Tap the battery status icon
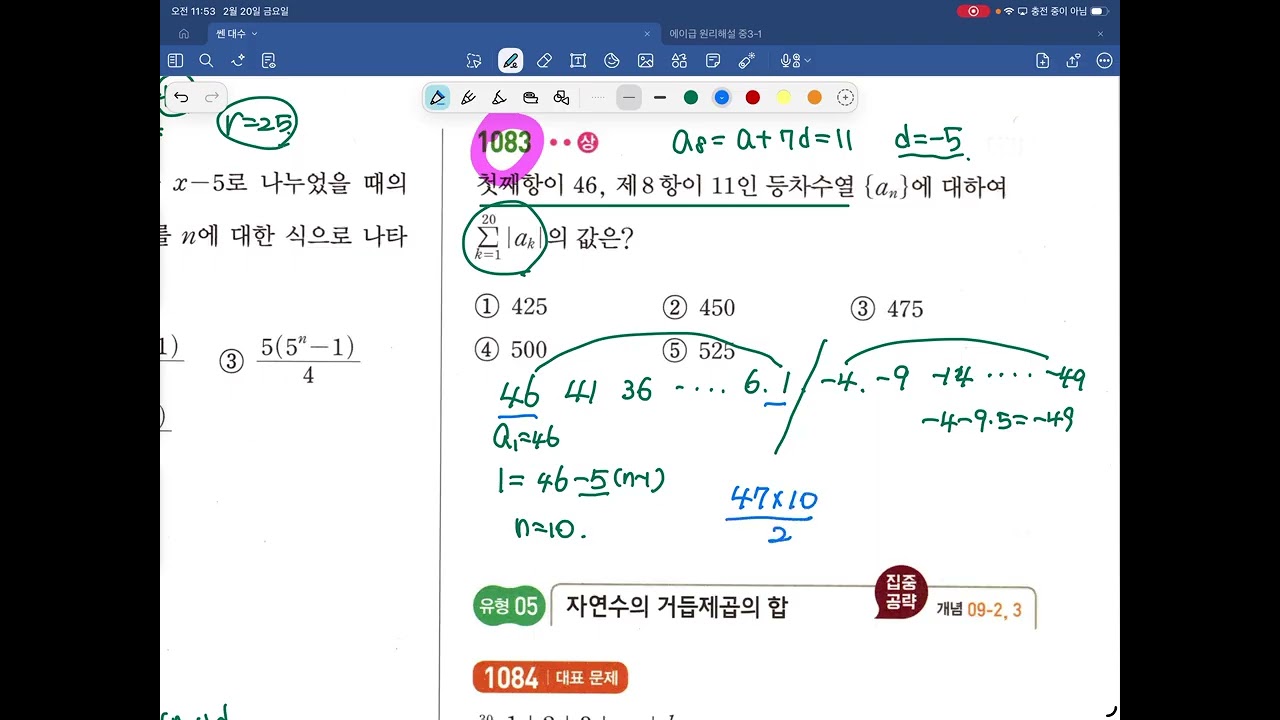This screenshot has height=720, width=1280. (x=1099, y=11)
